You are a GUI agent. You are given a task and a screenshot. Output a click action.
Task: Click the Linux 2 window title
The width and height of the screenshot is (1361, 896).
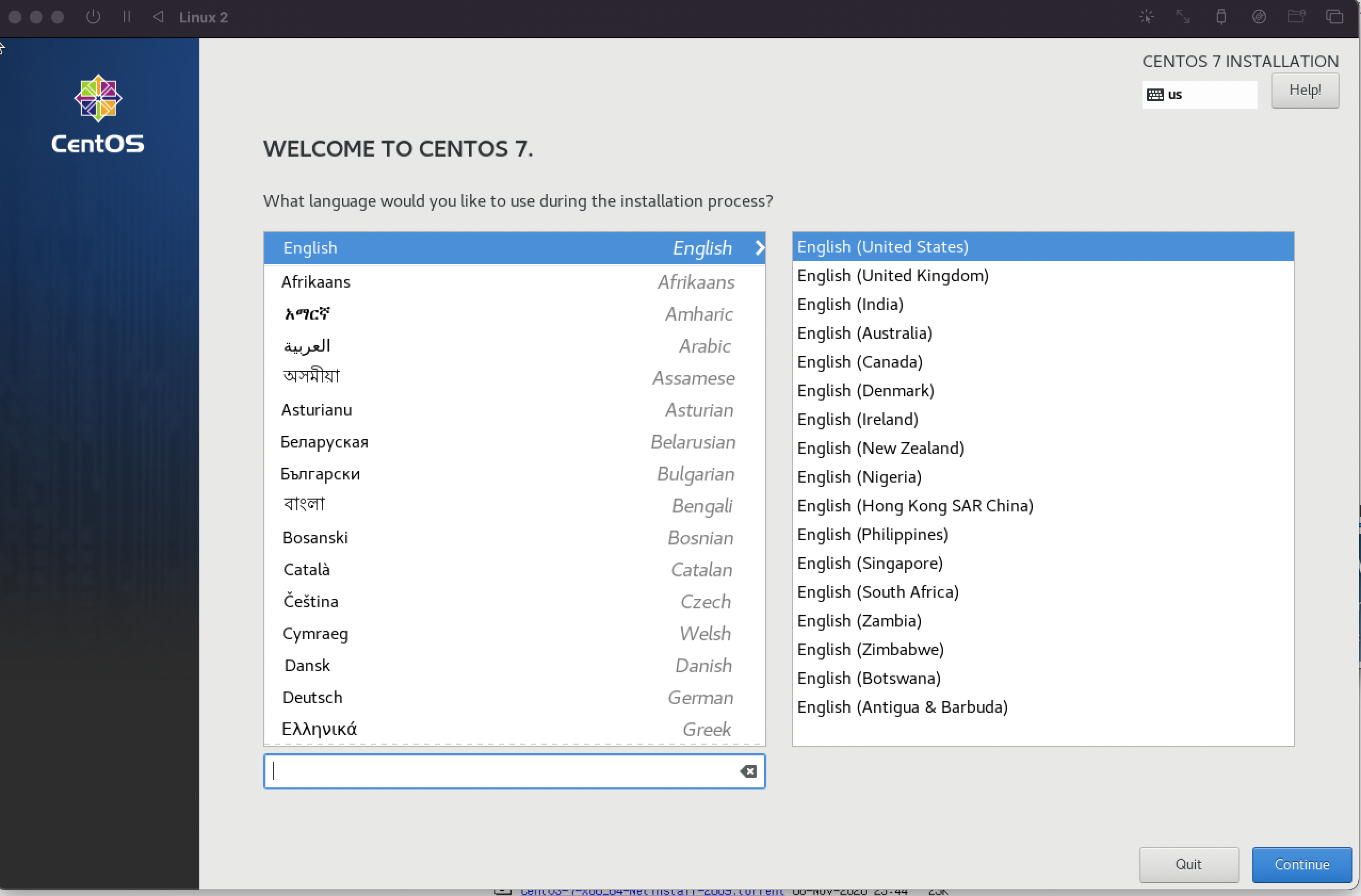204,17
